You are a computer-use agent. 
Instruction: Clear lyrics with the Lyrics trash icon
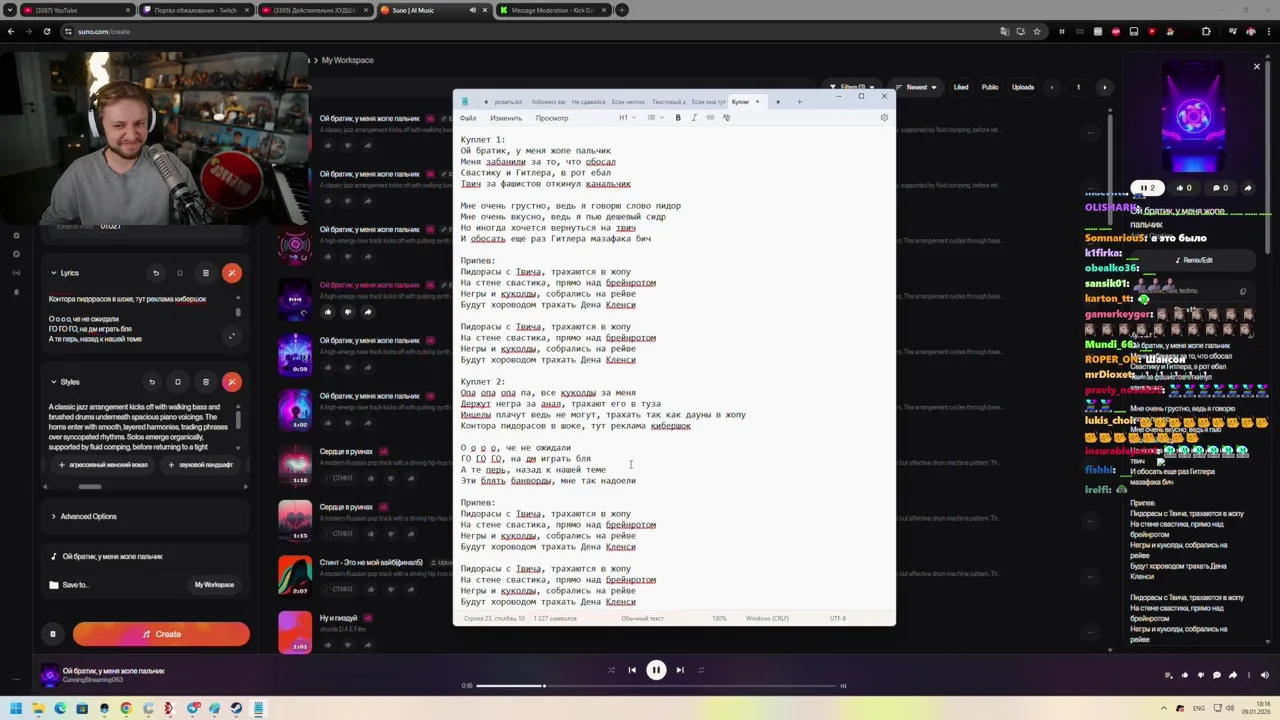[206, 273]
